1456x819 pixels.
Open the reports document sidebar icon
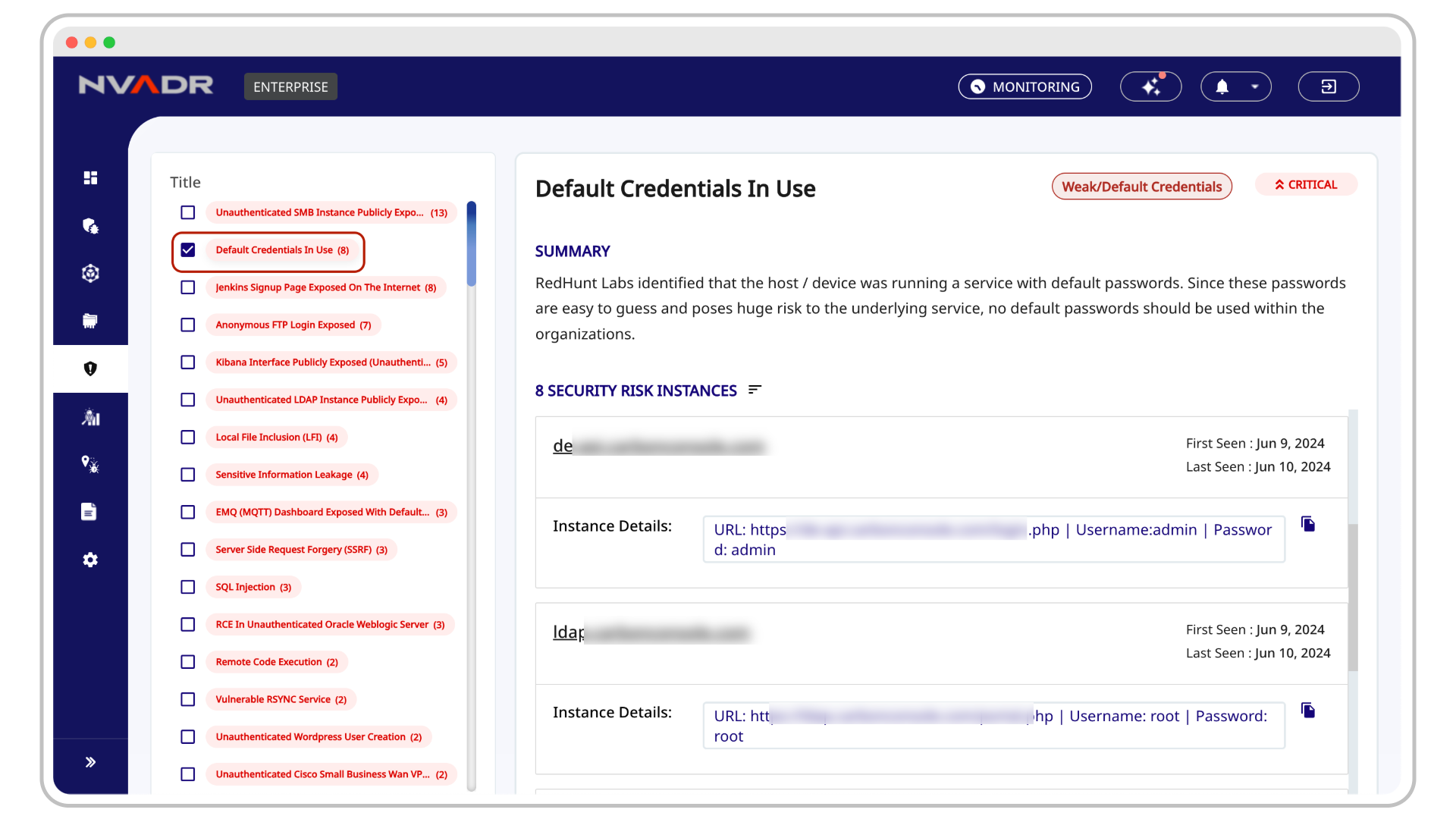[89, 512]
